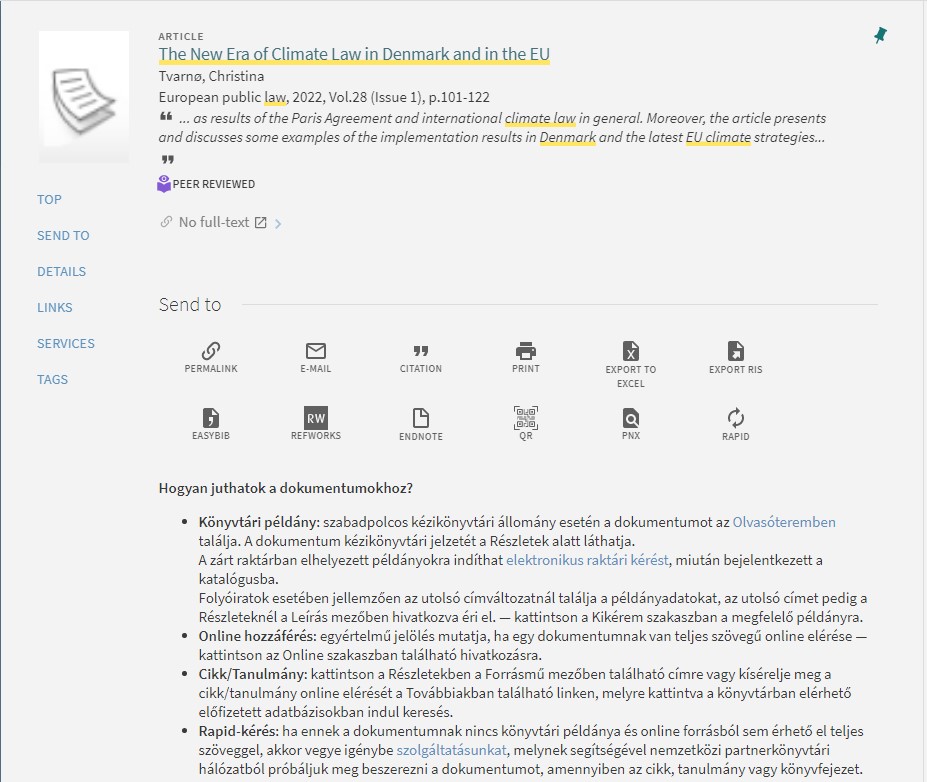Send record to RefWorks
The height and width of the screenshot is (782, 927).
click(x=316, y=419)
